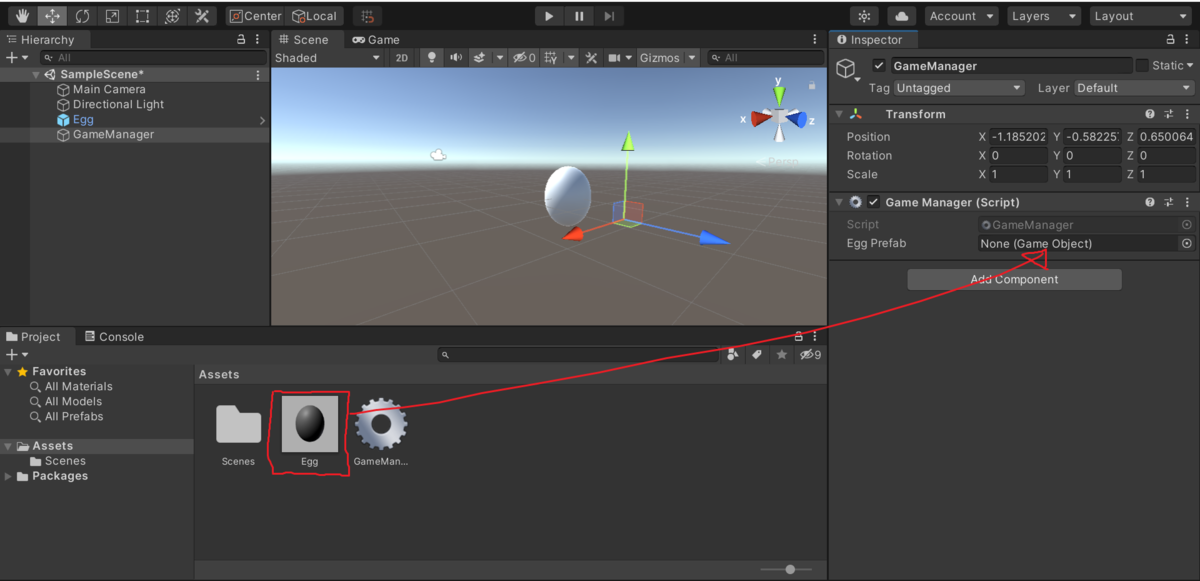Open the Layout dropdown
Screen dimensions: 1200x581
(1139, 16)
